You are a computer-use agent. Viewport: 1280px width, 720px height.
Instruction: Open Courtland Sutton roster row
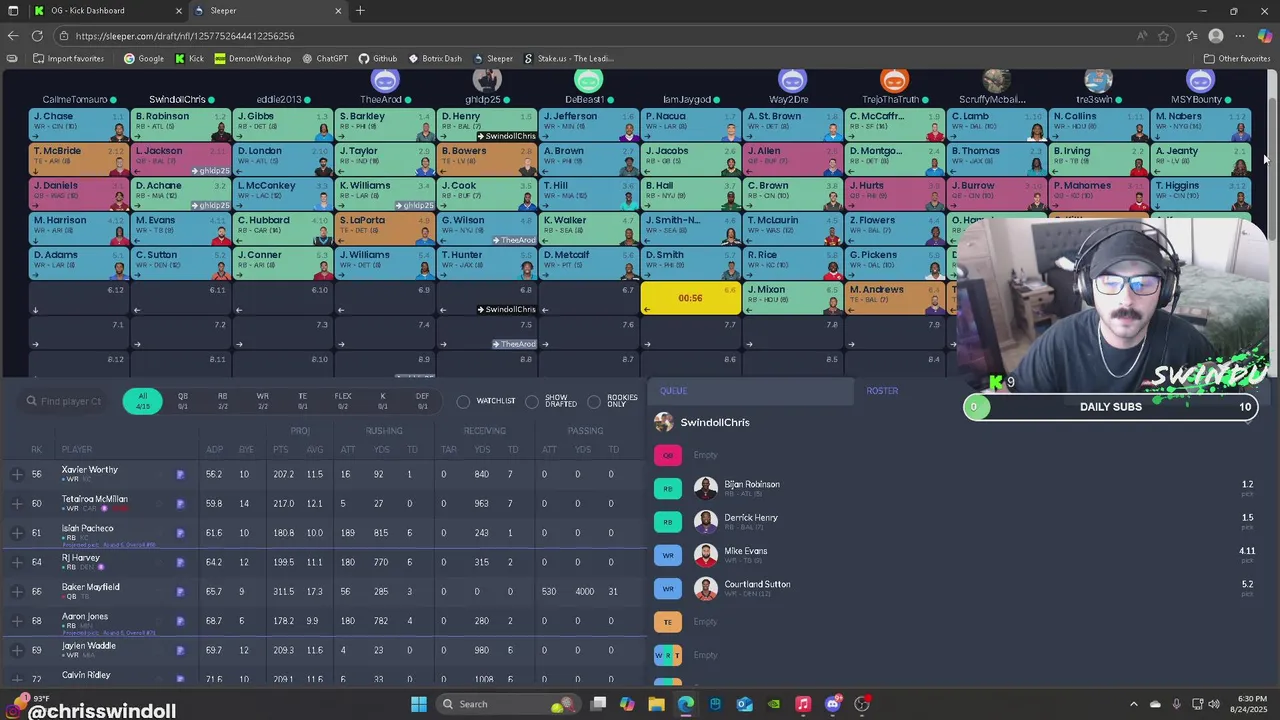[x=955, y=588]
